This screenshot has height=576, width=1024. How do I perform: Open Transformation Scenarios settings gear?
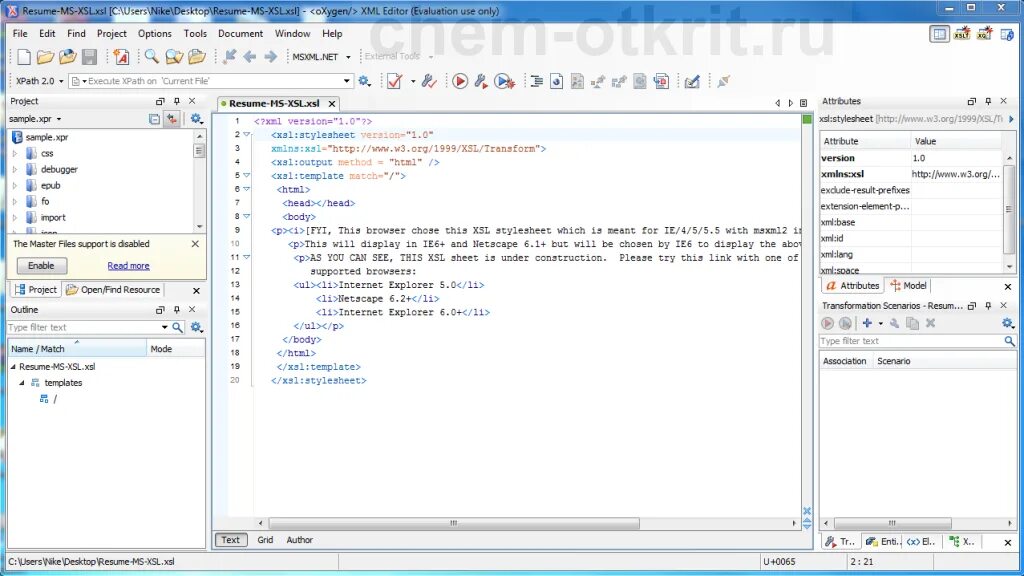(1008, 323)
